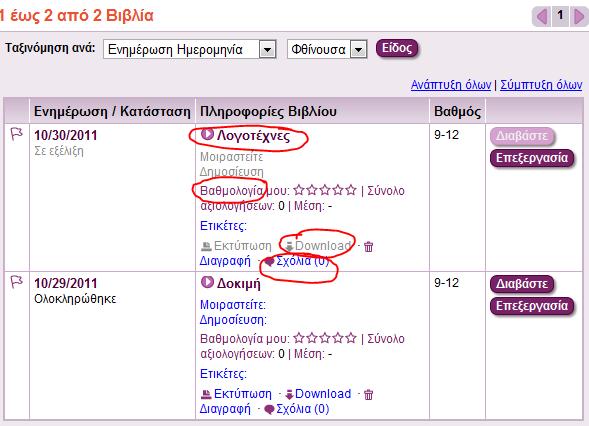Click the Ολοκληρώθηκε status text
The image size is (589, 426).
pyautogui.click(x=75, y=299)
